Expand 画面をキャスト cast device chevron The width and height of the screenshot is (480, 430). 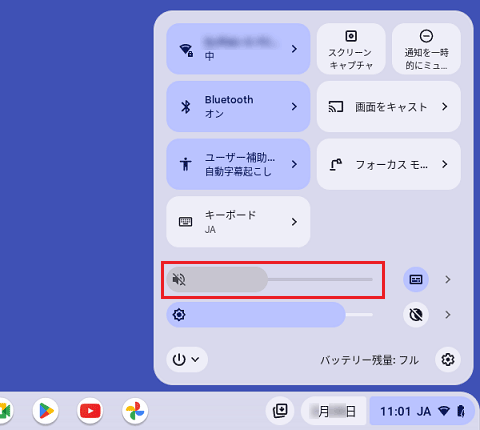tap(445, 107)
